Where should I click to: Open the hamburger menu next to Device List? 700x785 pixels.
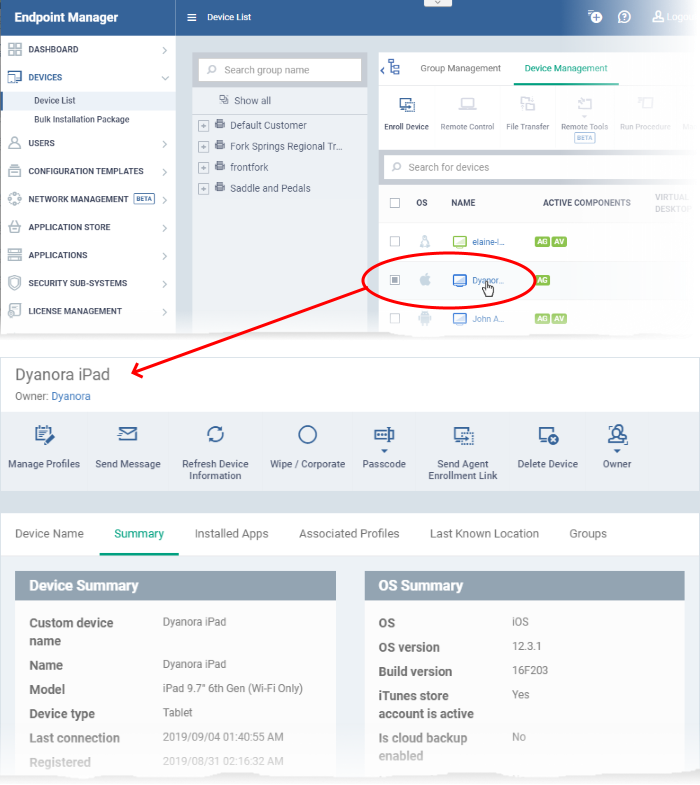(x=191, y=18)
